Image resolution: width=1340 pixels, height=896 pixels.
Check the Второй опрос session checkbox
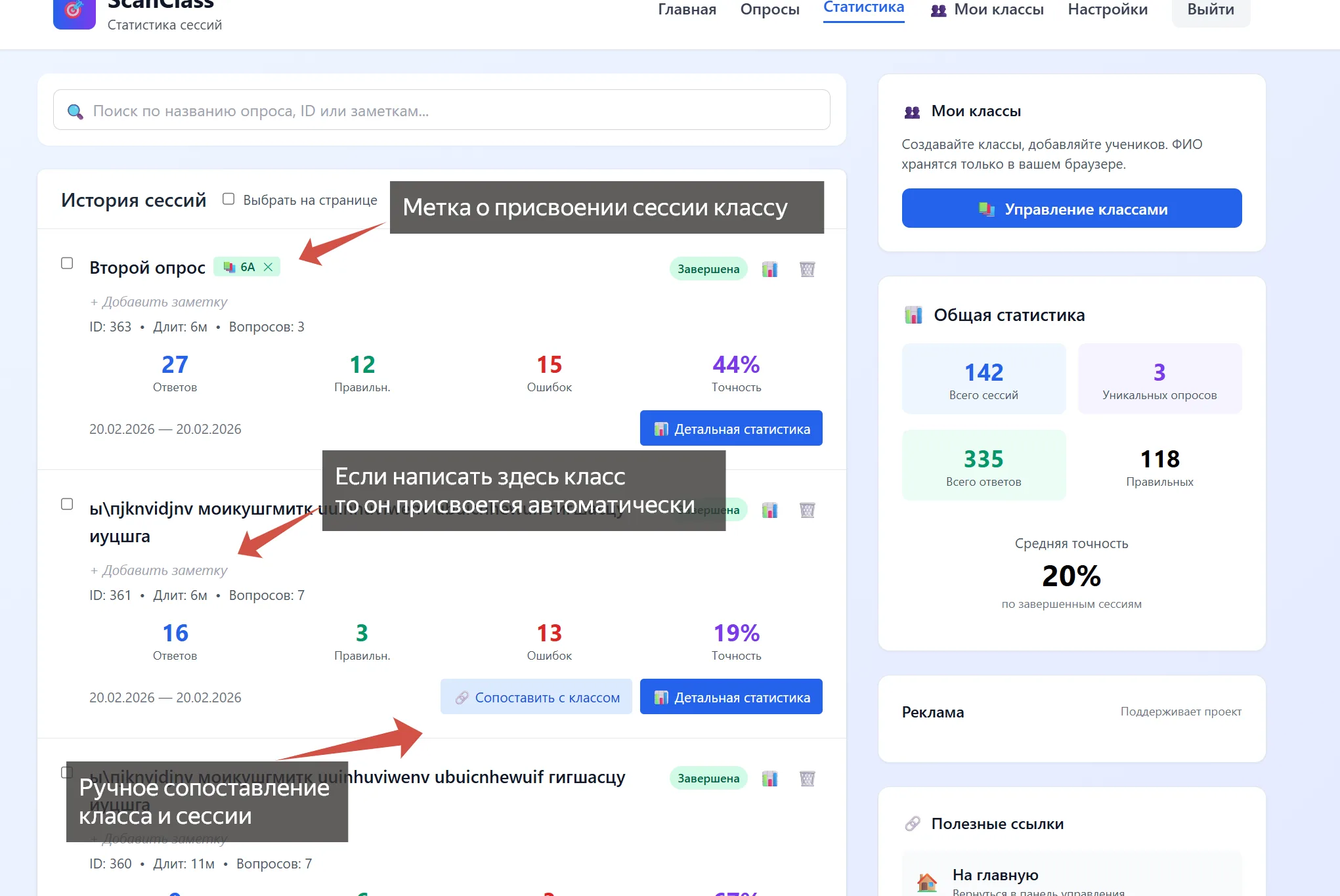(x=67, y=263)
